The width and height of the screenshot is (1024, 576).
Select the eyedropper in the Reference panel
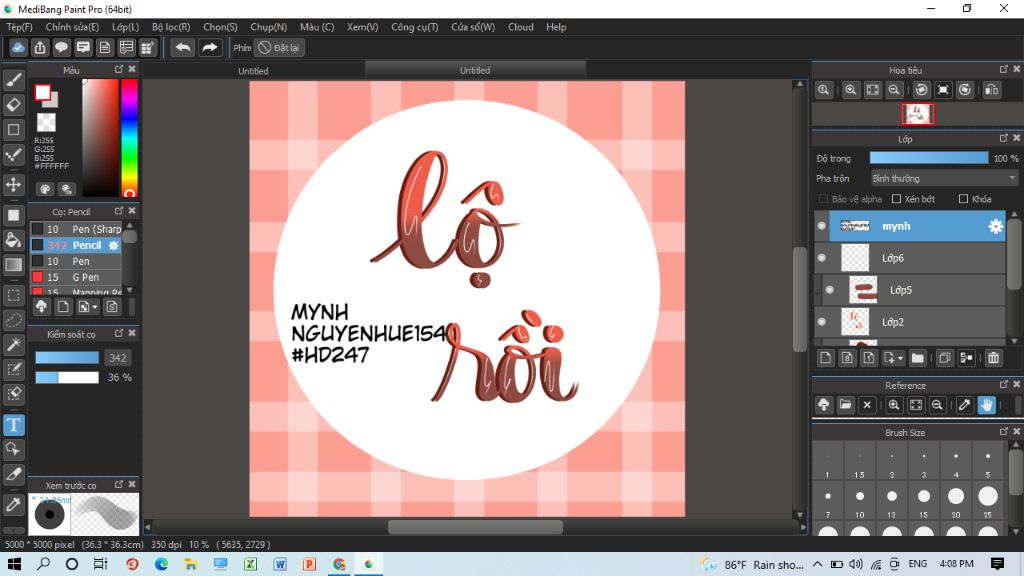point(965,405)
